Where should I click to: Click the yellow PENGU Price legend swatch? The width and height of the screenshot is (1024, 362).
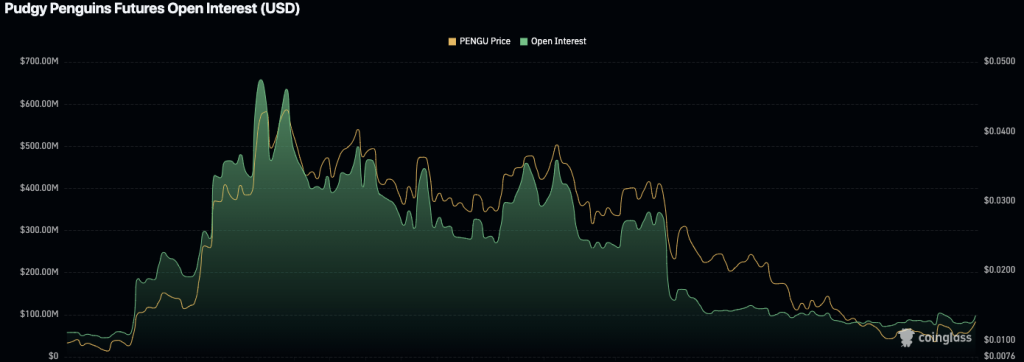click(x=451, y=42)
